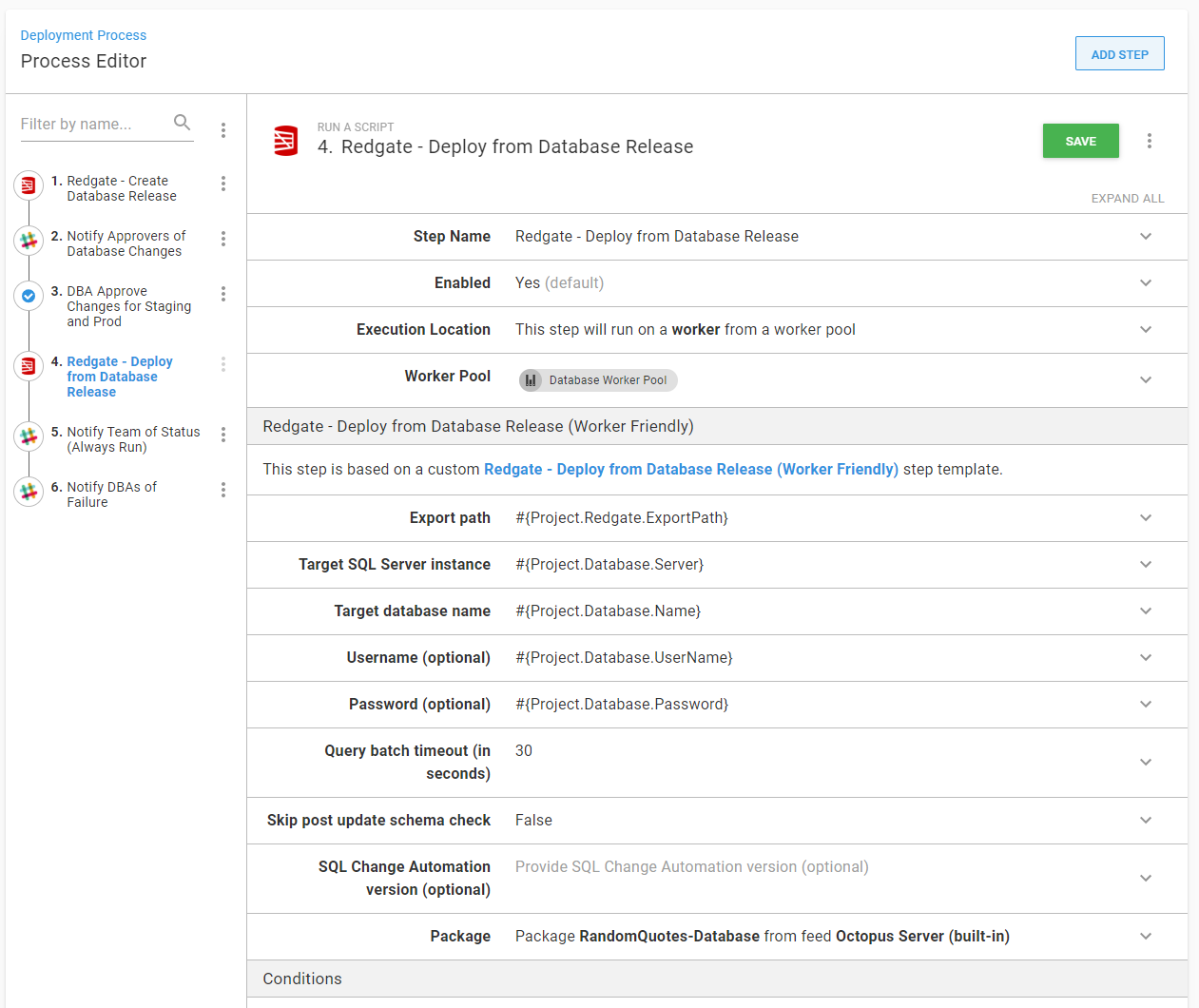Expand the SQL Change Automation version chevron
This screenshot has height=1008, width=1199.
coord(1146,879)
